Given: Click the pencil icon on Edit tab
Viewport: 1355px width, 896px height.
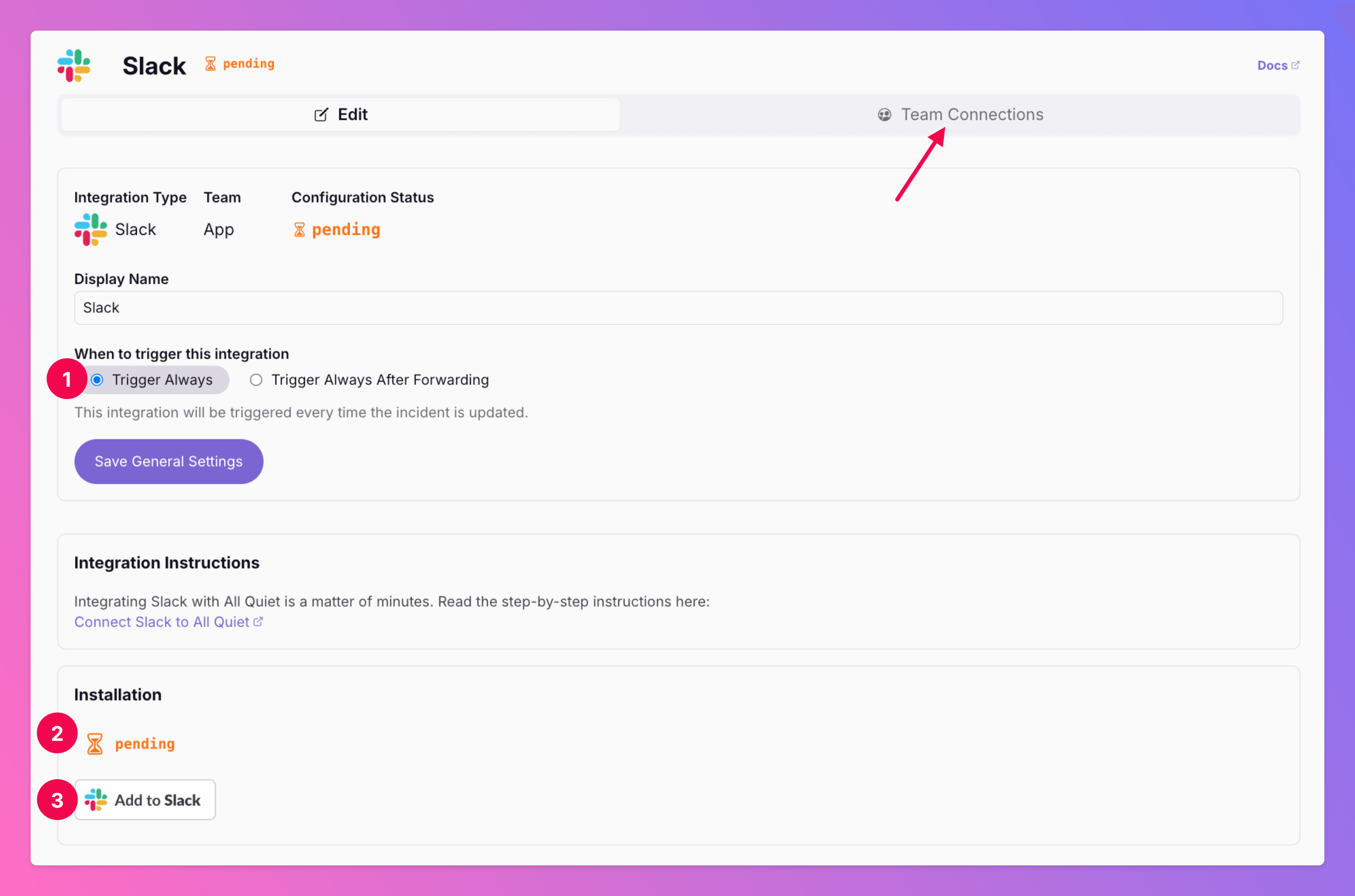Looking at the screenshot, I should [x=321, y=115].
